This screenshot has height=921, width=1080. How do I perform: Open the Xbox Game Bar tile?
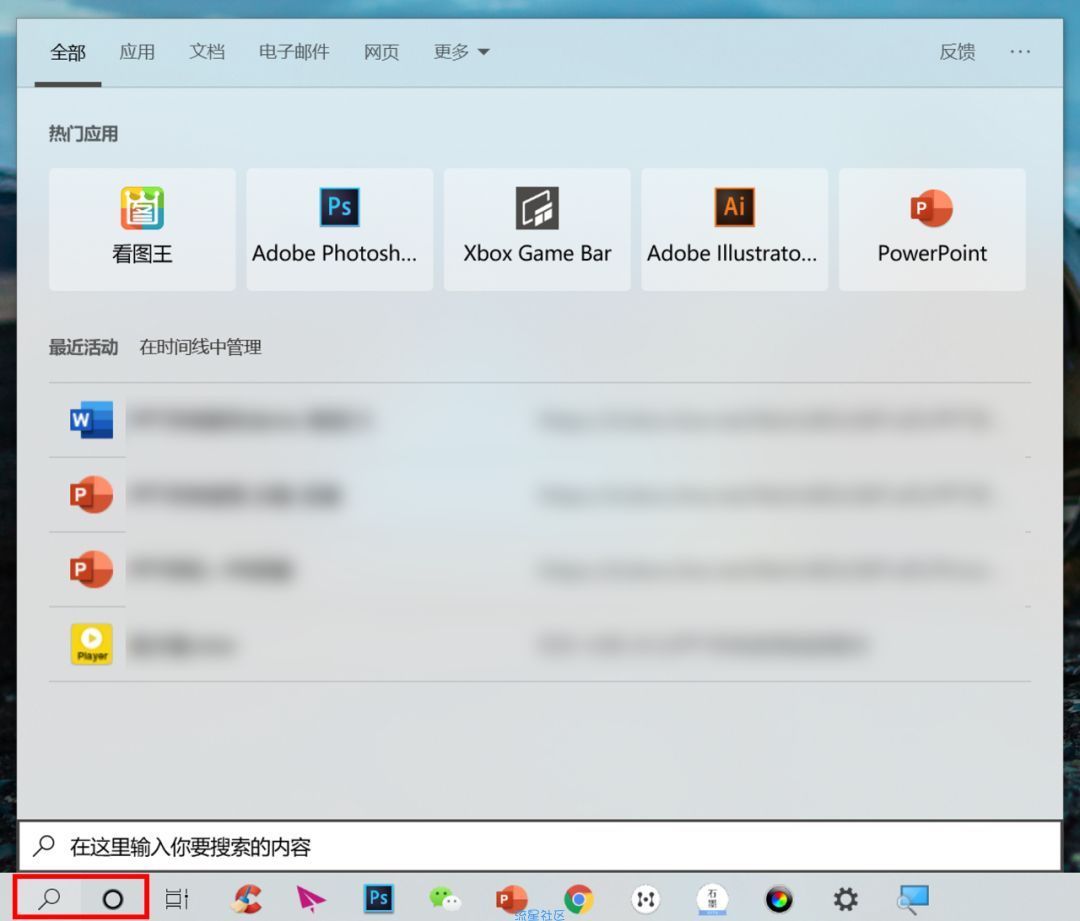point(537,229)
